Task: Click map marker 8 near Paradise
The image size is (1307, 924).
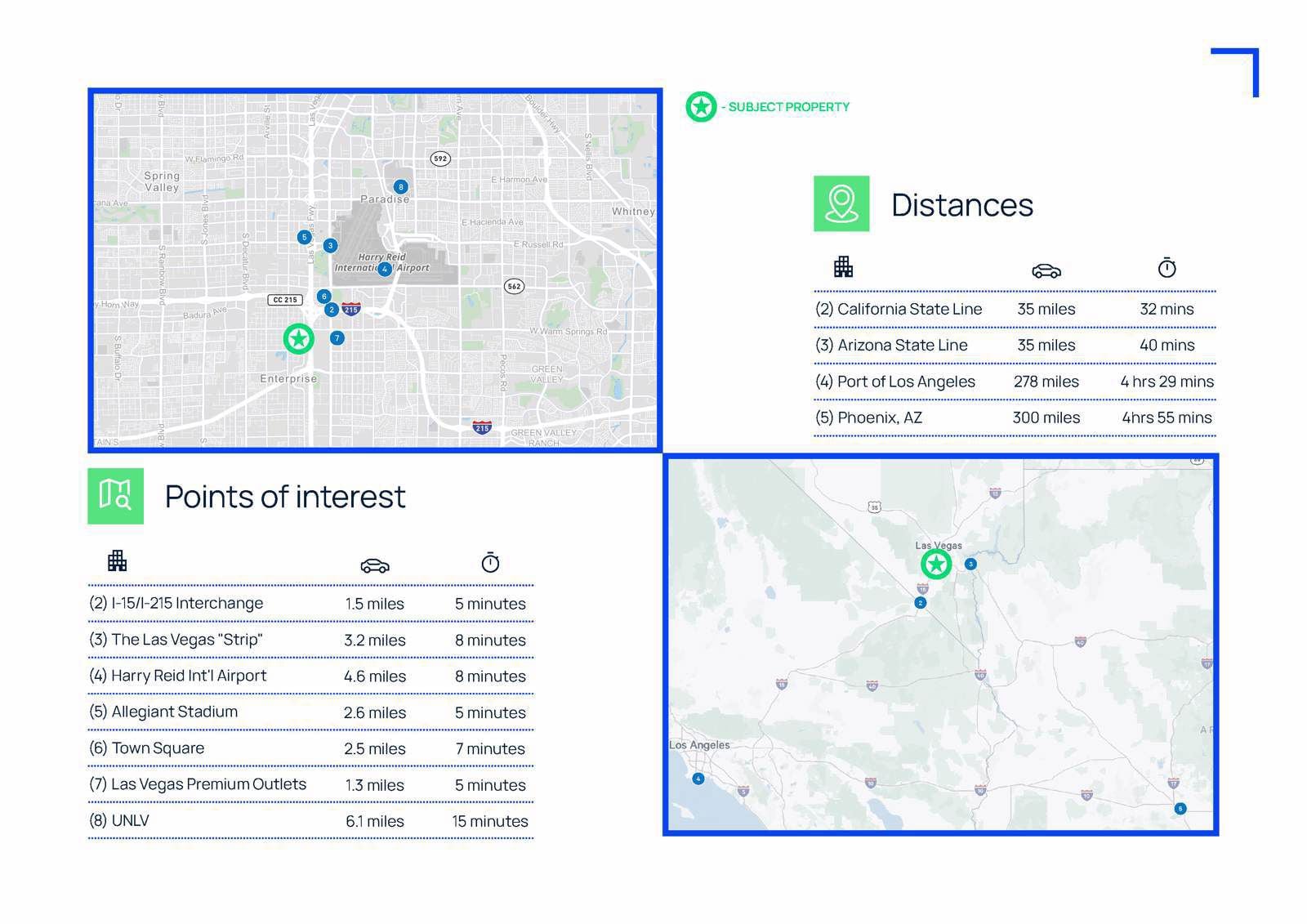Action: [x=400, y=187]
